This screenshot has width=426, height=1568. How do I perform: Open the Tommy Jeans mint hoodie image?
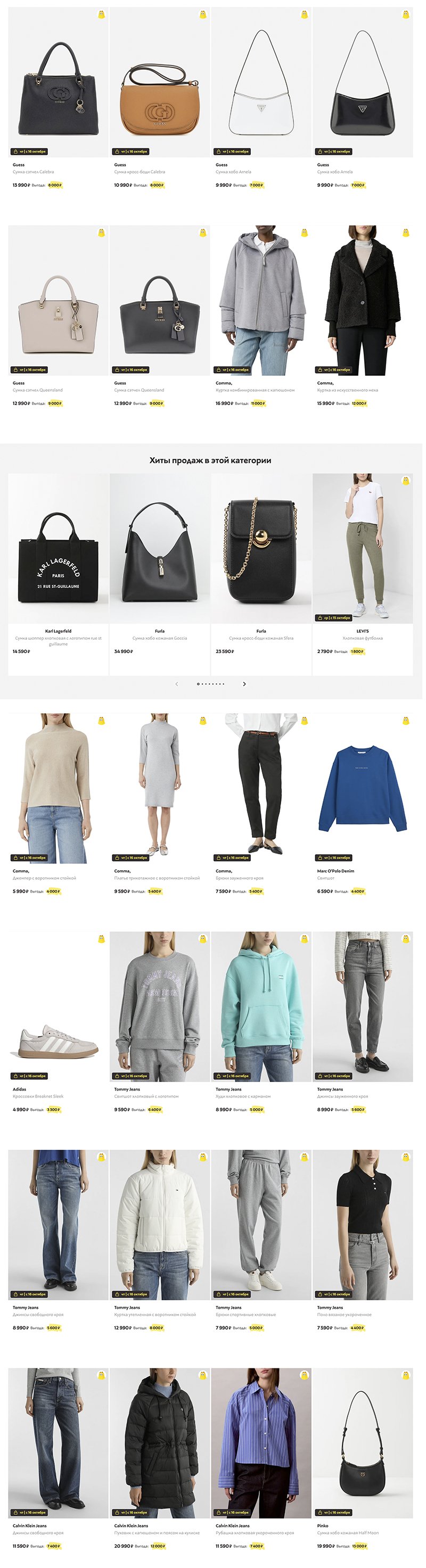261,1007
